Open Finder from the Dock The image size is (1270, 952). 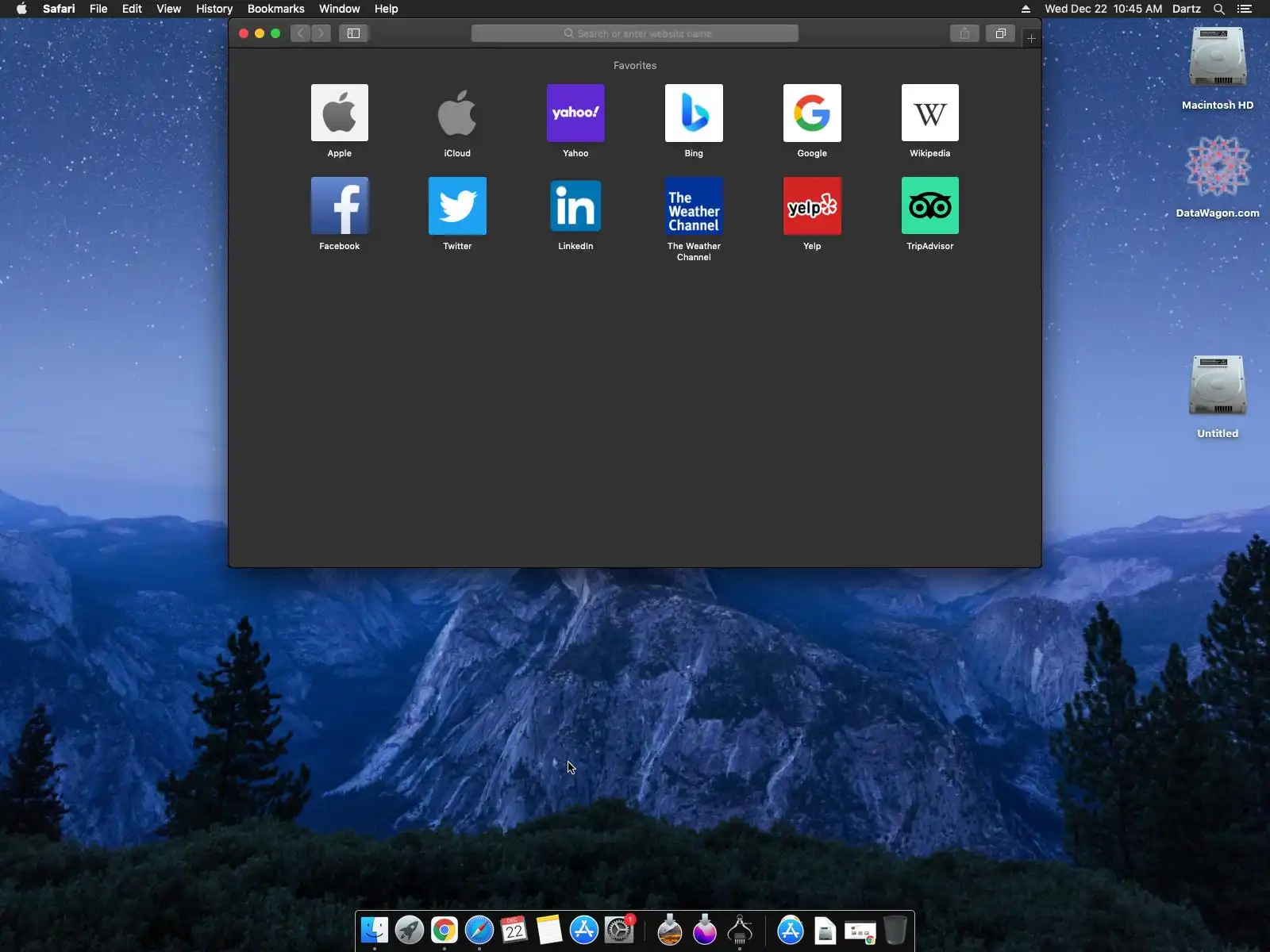(375, 930)
